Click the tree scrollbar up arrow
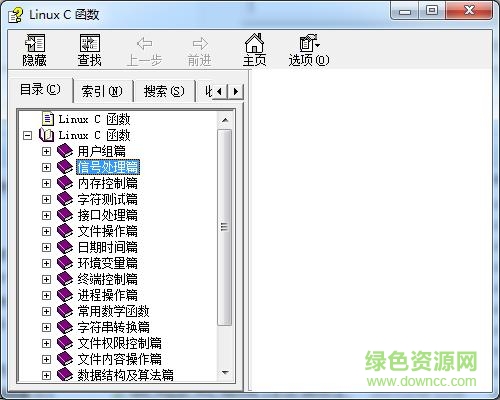 [225, 120]
